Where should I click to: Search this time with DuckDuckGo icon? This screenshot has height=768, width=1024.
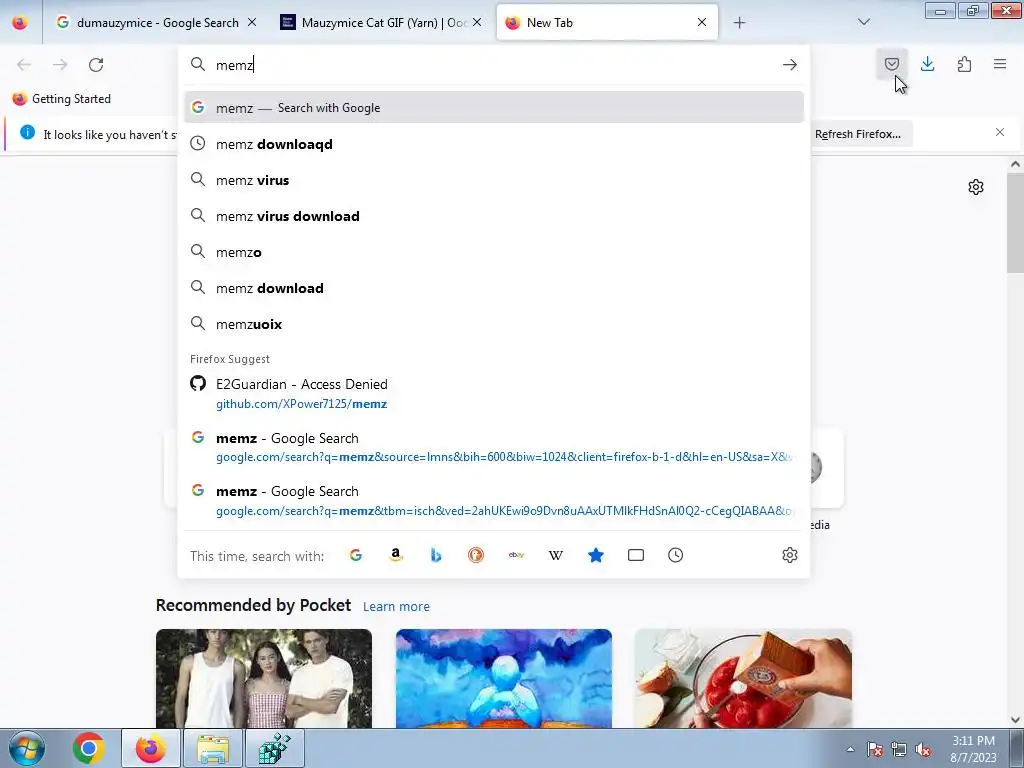click(x=475, y=555)
